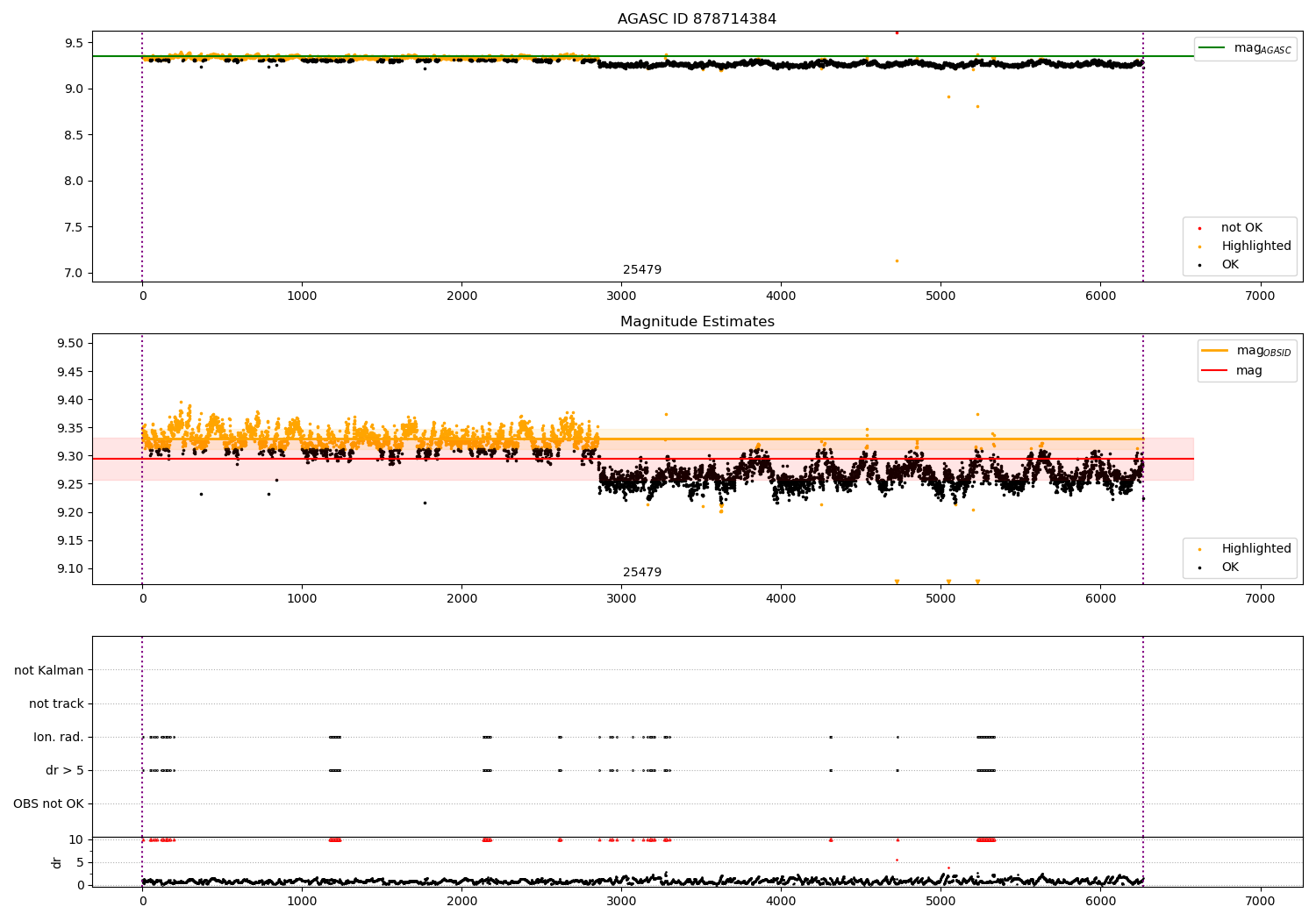Click the 10 tick on the dr axis
This screenshot has width=1316, height=921.
[76, 839]
